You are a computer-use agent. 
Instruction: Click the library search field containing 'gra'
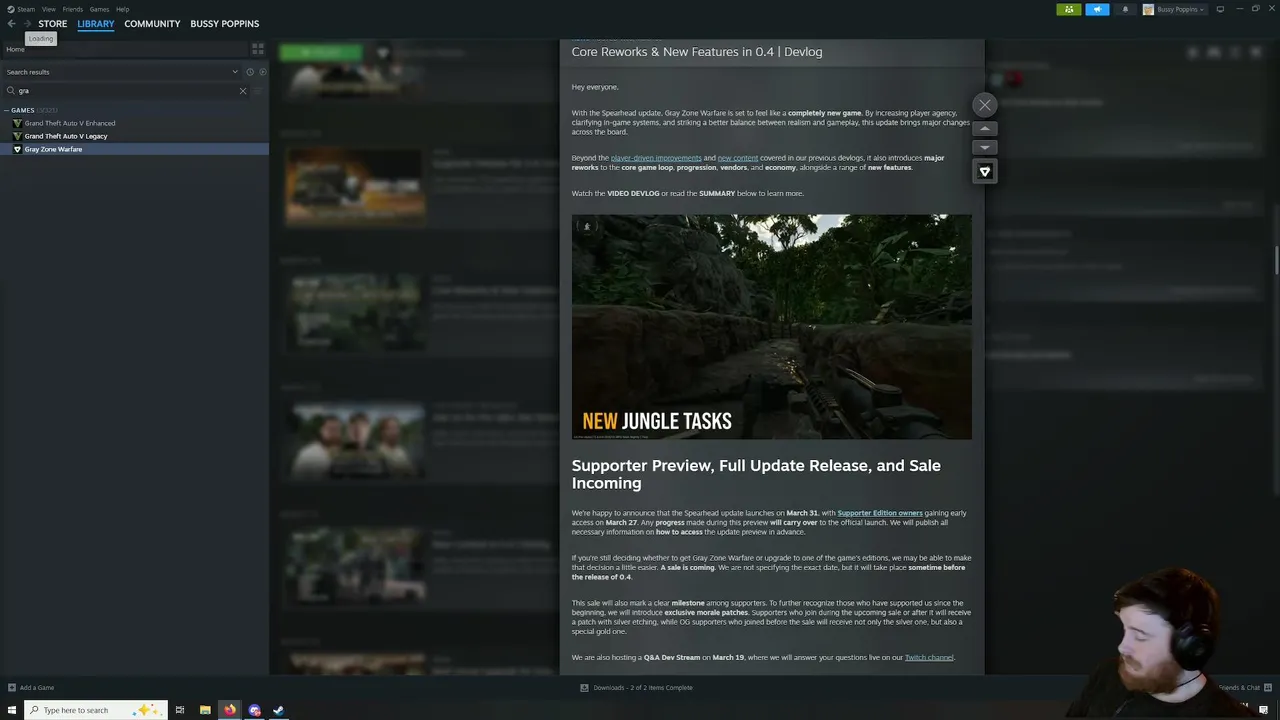(x=125, y=91)
